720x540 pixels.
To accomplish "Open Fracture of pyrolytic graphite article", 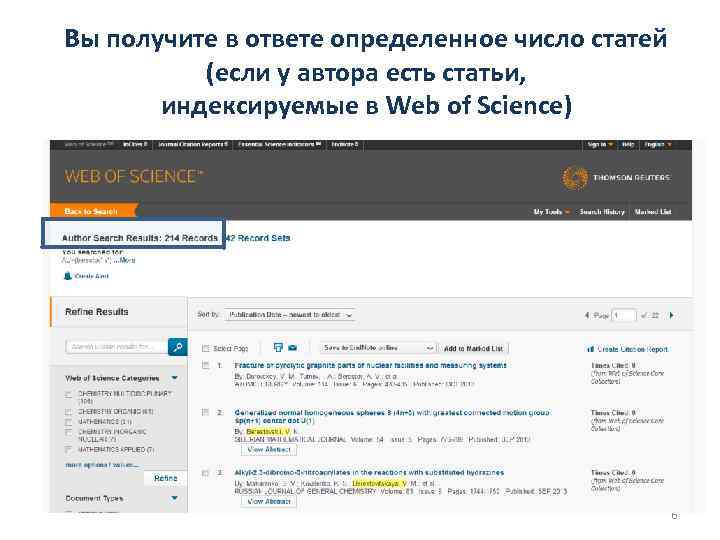I will point(370,366).
